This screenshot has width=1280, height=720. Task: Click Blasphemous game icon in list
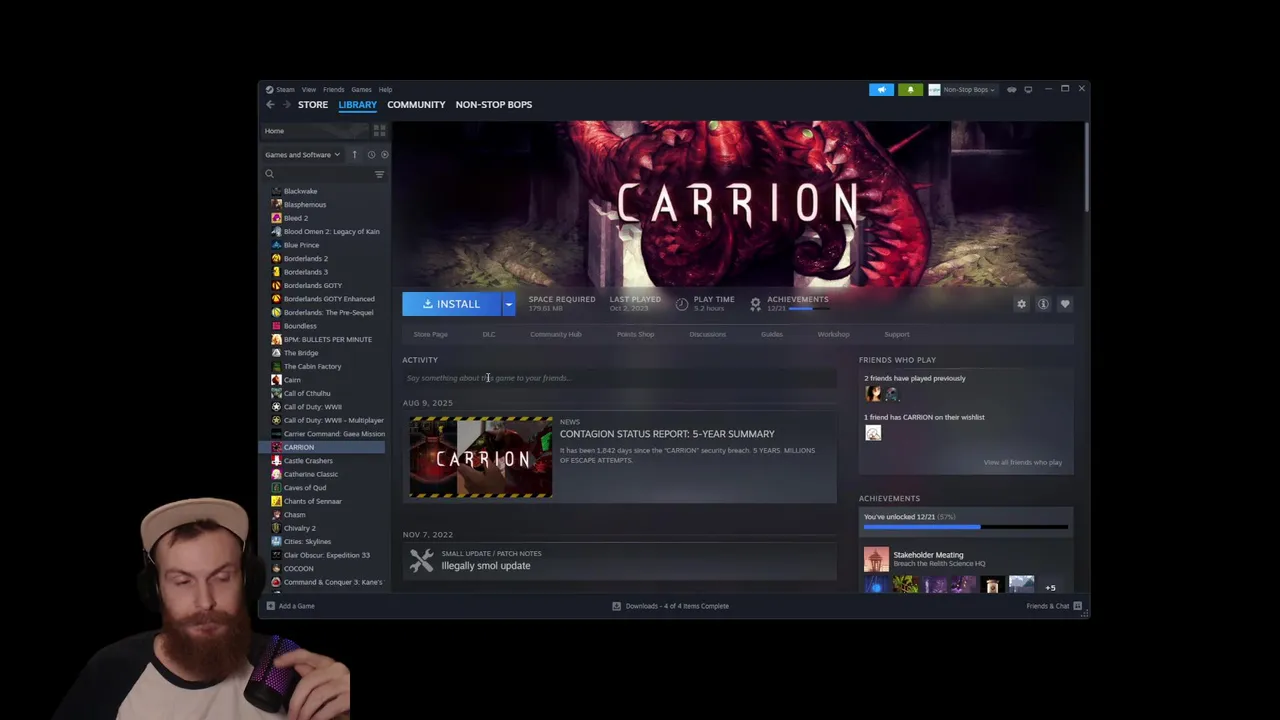(276, 204)
